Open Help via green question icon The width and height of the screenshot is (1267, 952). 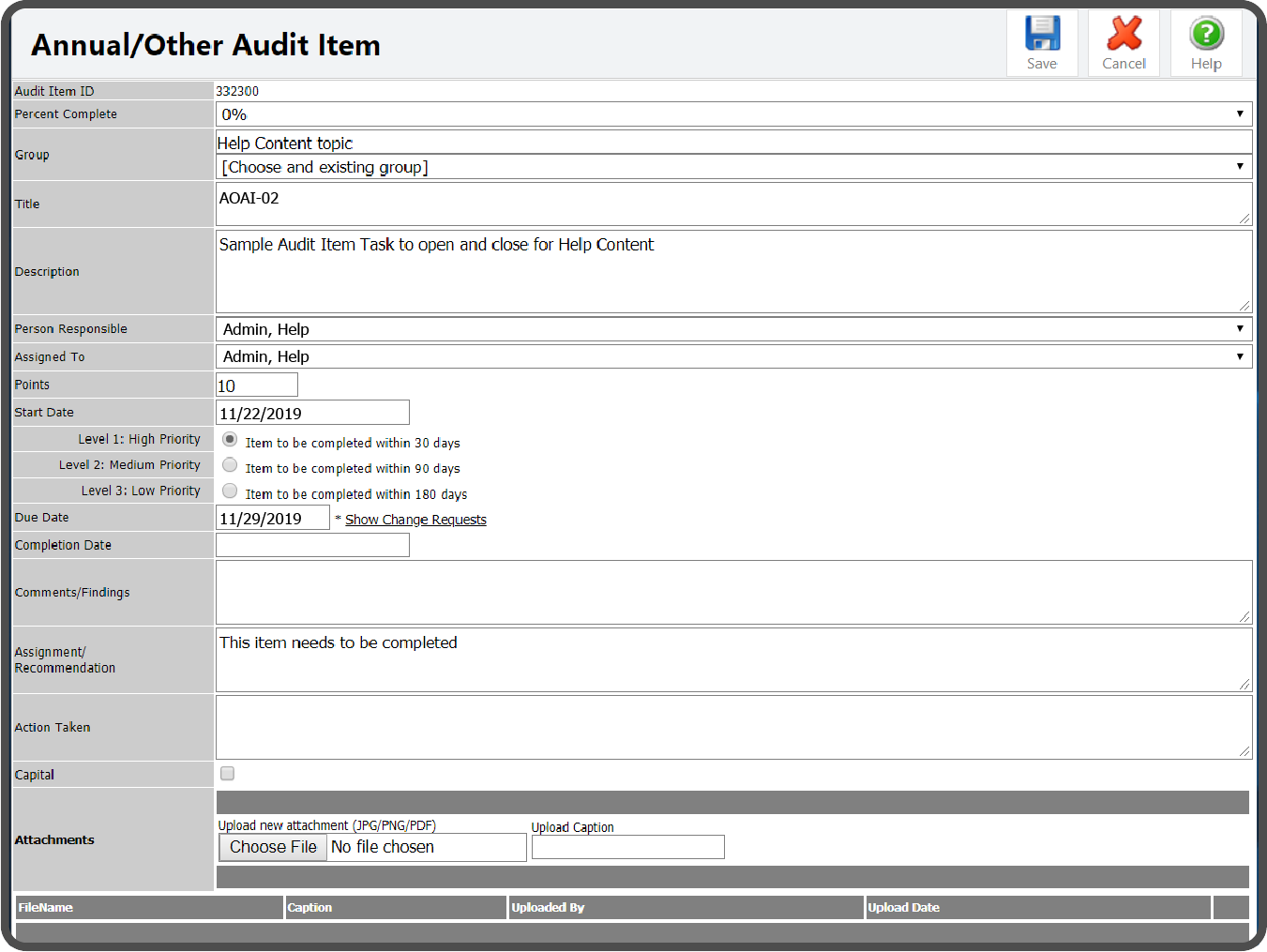[1206, 34]
